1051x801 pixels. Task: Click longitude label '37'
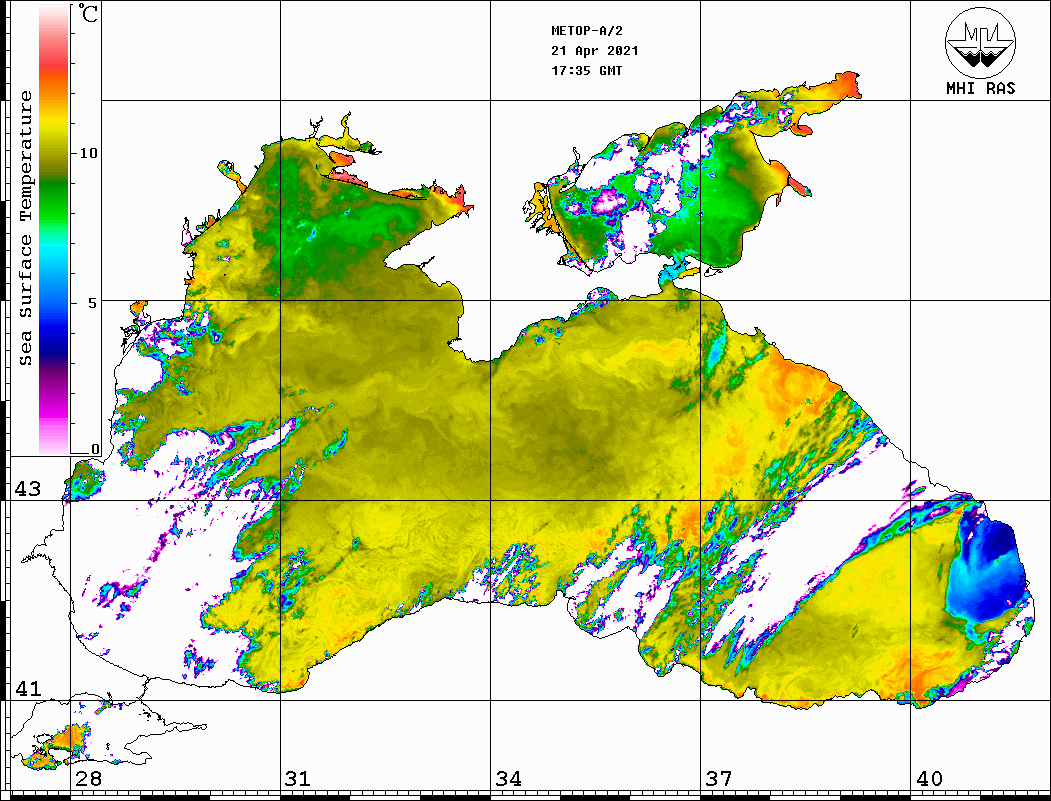tap(719, 779)
